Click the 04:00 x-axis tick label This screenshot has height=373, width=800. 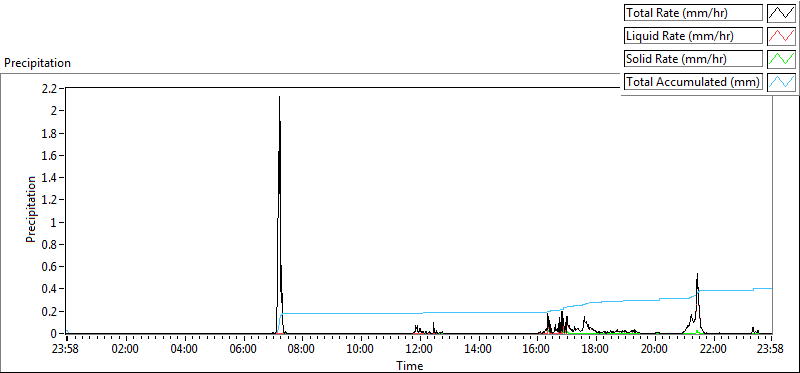coord(184,350)
